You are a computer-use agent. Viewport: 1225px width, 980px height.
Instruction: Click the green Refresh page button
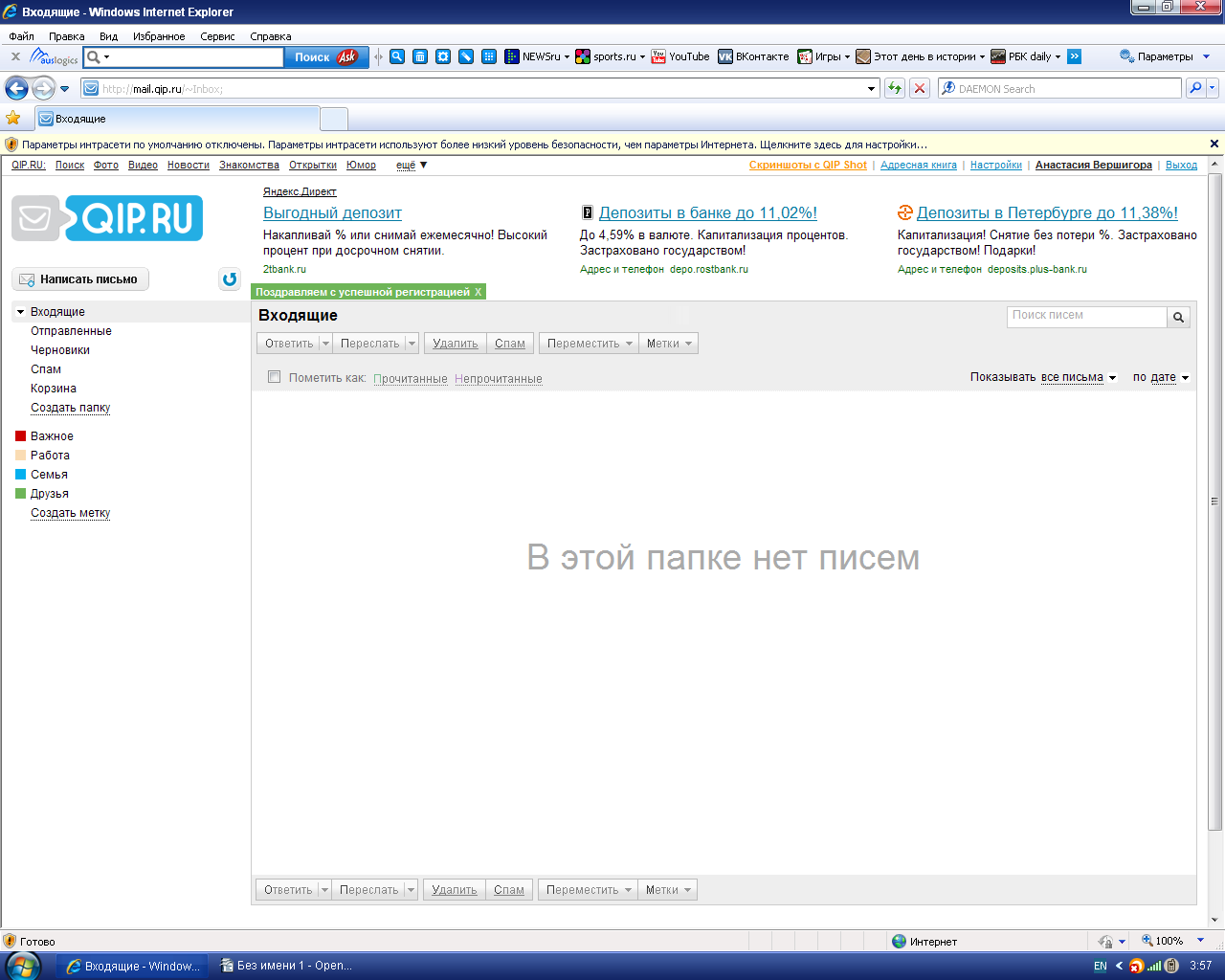[895, 88]
